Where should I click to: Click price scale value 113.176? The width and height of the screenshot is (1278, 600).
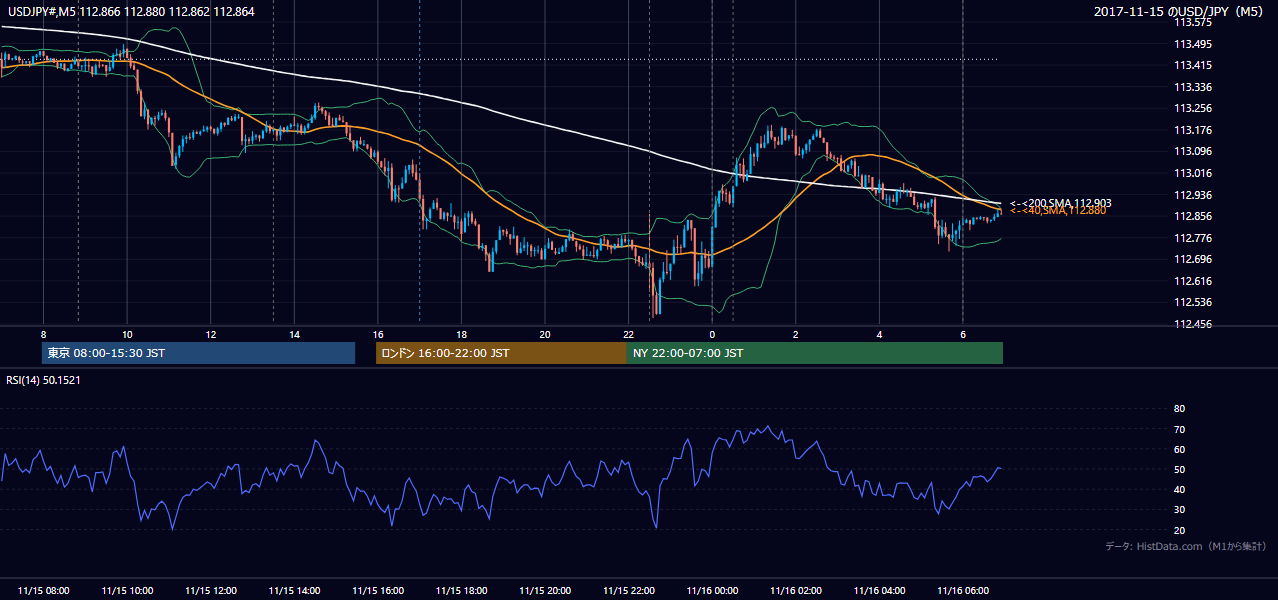pyautogui.click(x=1193, y=130)
